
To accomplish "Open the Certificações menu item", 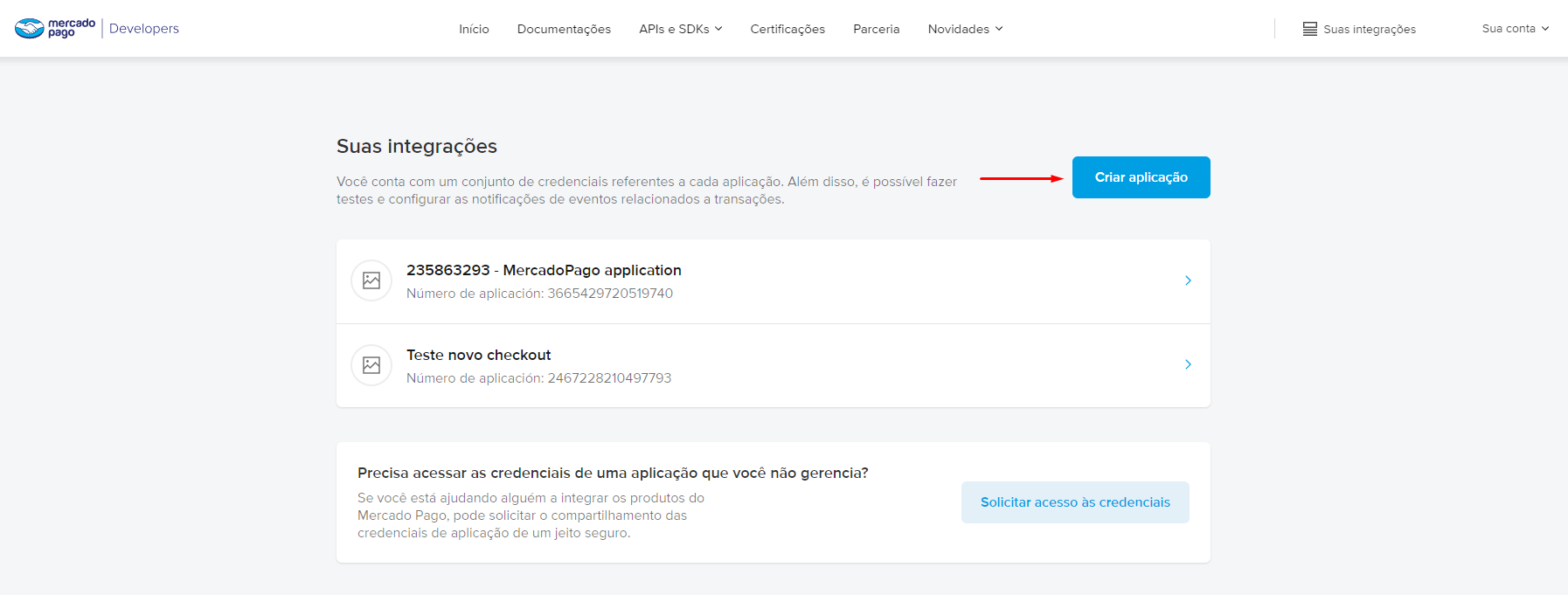I will click(x=787, y=29).
